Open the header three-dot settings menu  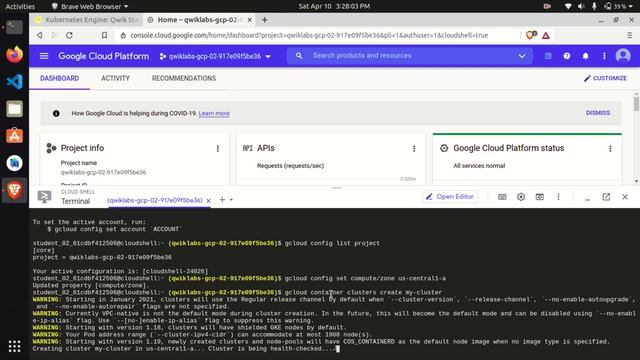tap(604, 56)
